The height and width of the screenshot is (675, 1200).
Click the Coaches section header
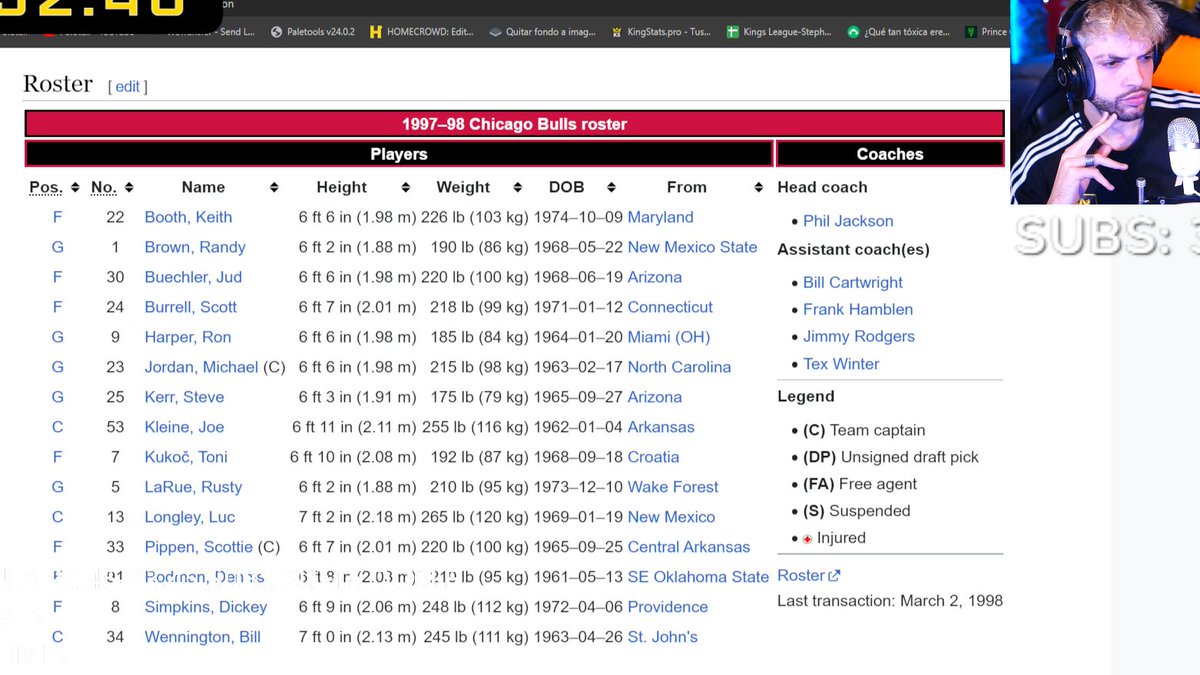point(890,154)
